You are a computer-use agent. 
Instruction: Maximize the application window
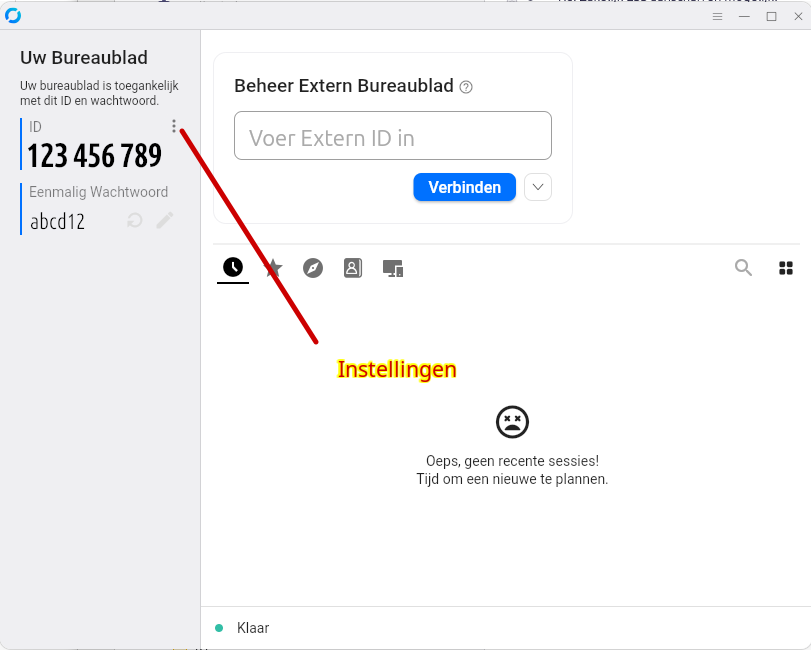coord(771,16)
